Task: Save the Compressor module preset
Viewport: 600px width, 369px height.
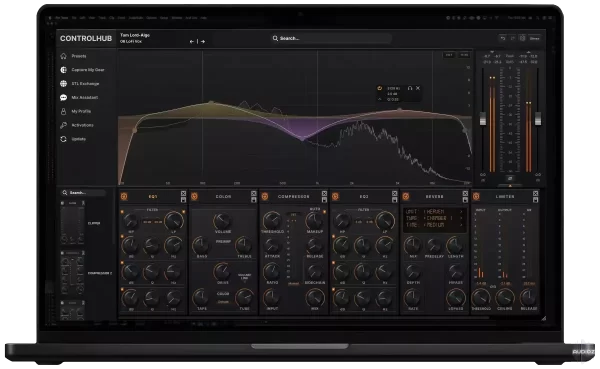Action: (324, 200)
